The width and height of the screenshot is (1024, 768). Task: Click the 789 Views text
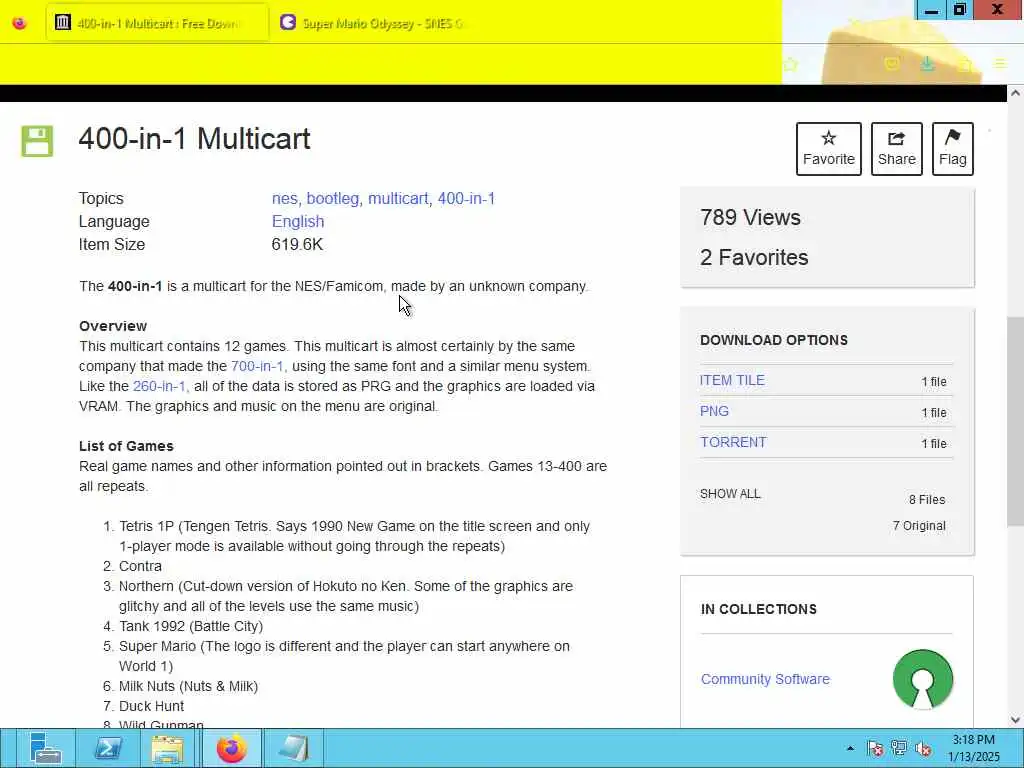coord(750,217)
